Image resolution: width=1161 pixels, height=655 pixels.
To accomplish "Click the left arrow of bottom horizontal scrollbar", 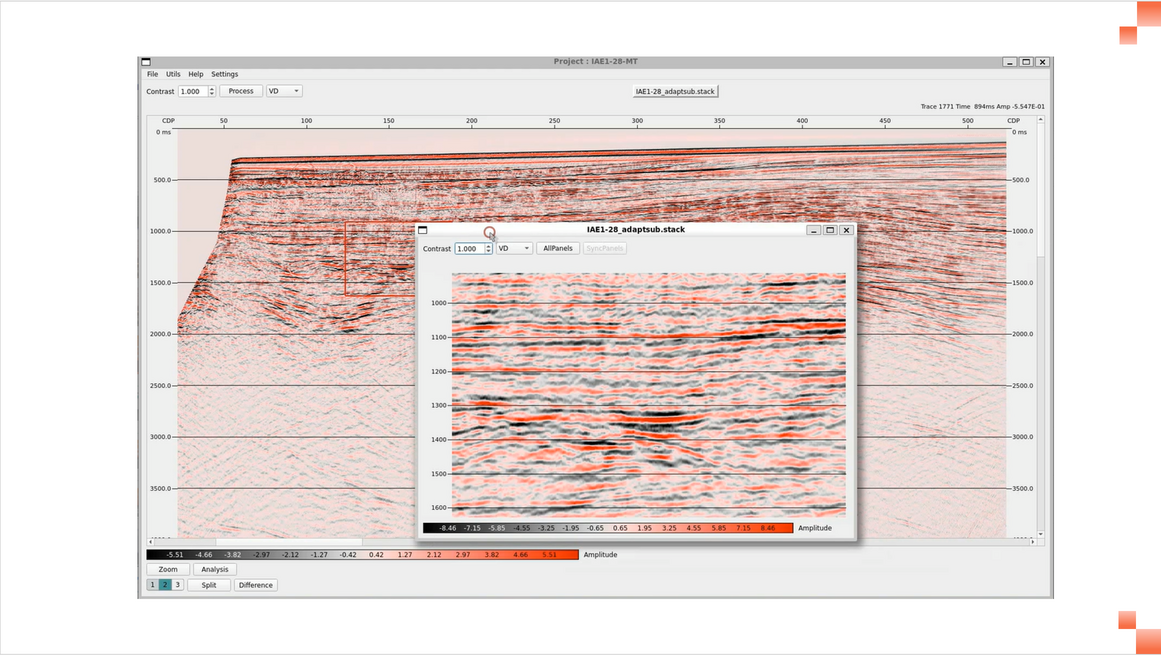I will [150, 543].
